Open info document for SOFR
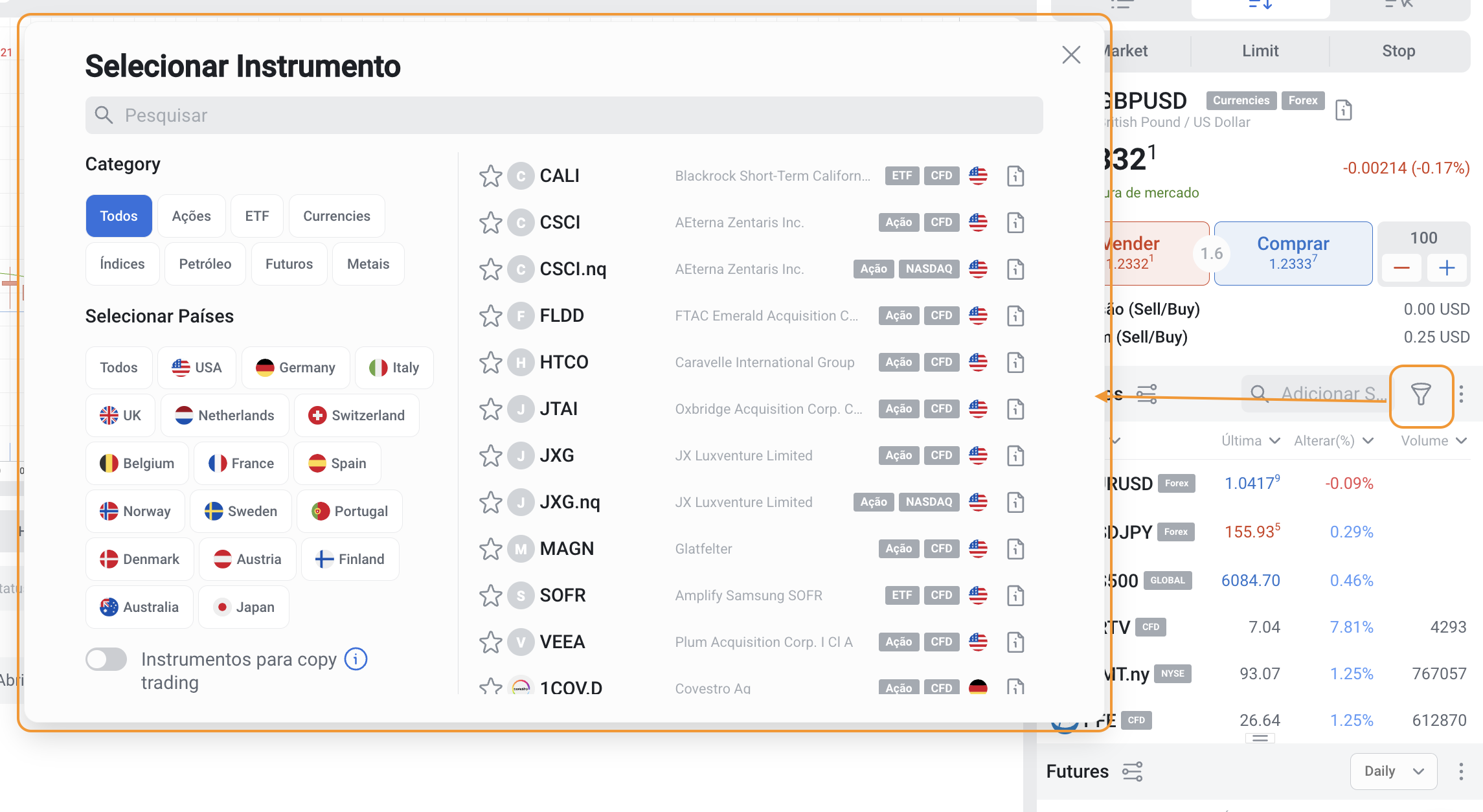Screen dimensions: 1483x812 pos(1015,596)
